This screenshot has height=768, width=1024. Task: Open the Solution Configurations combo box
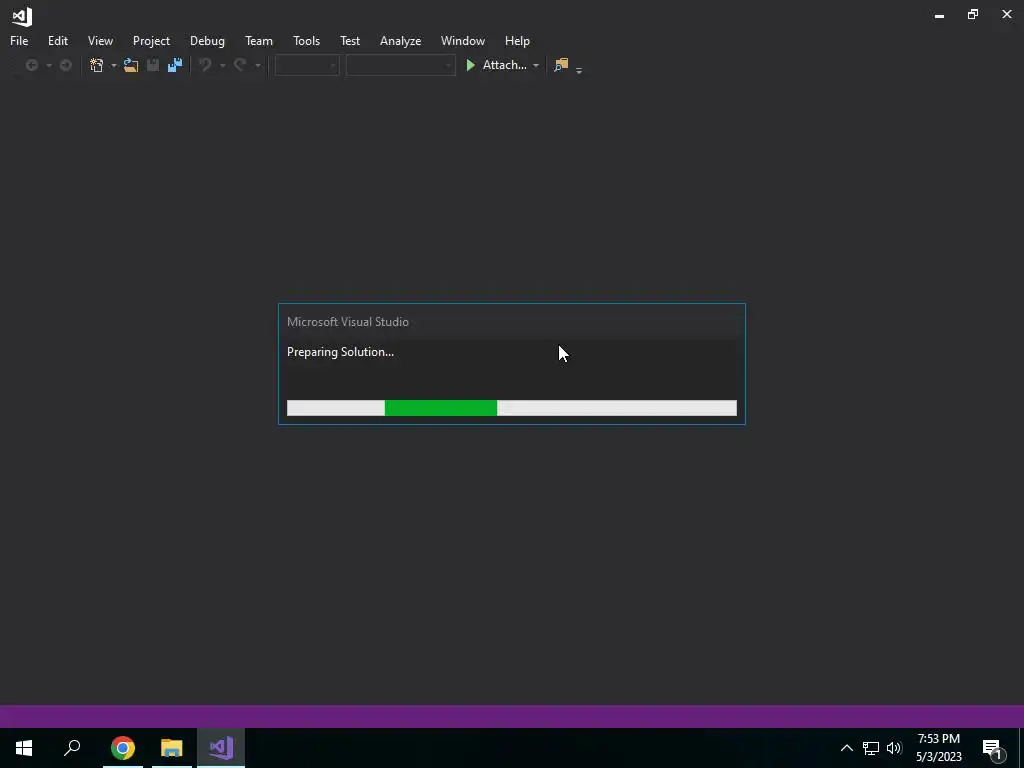(307, 65)
